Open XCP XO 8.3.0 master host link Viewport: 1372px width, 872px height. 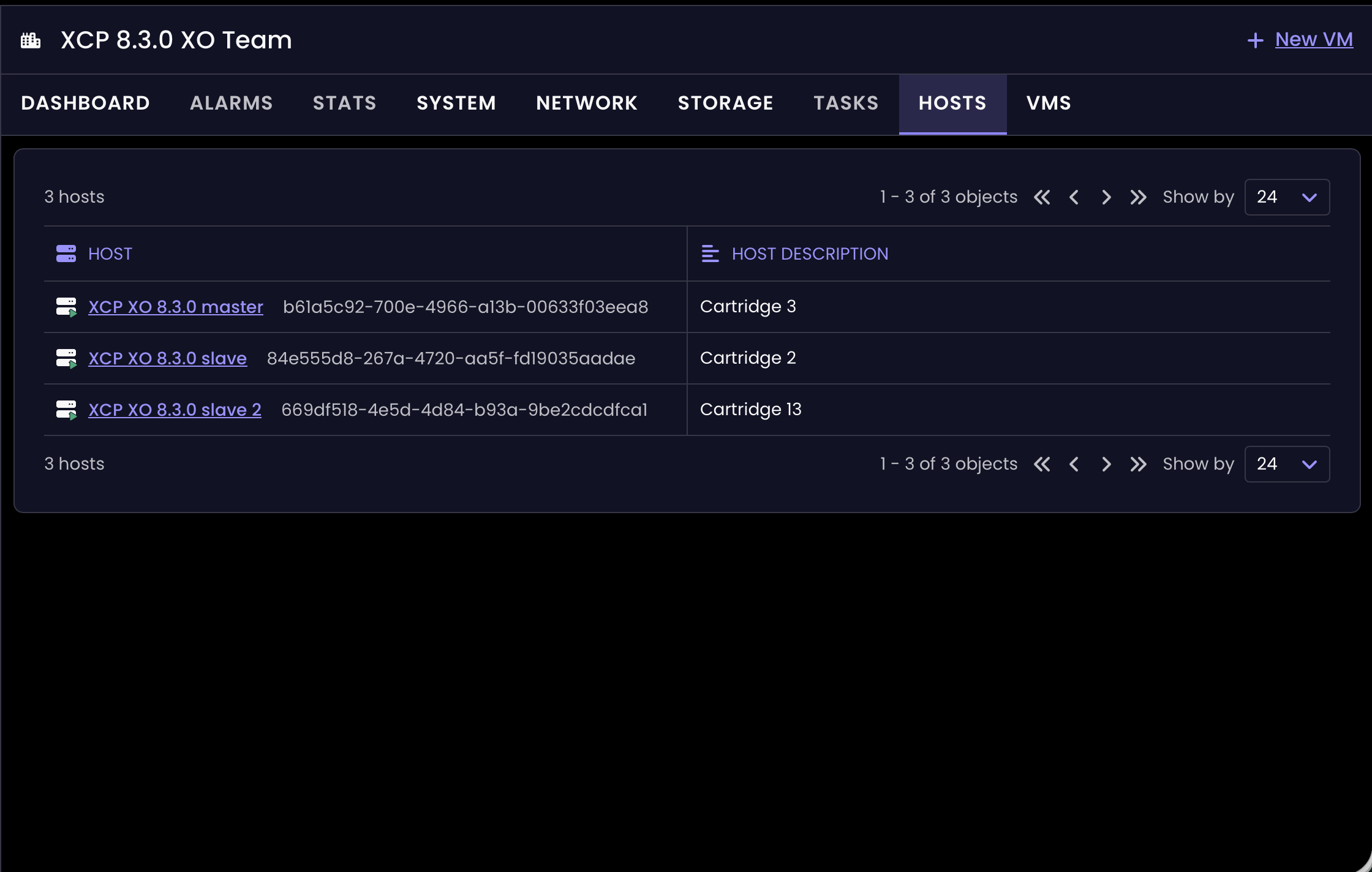[175, 307]
